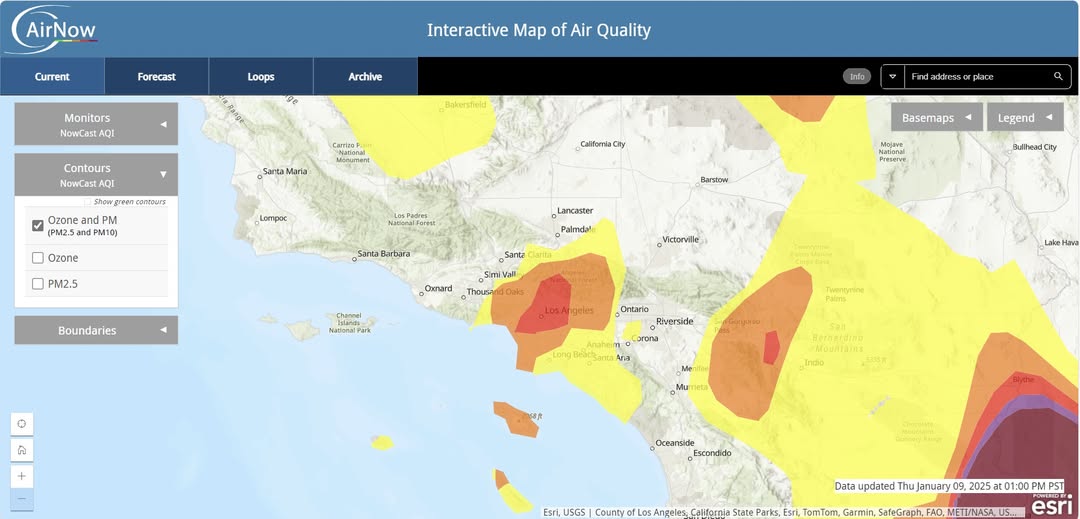Expand the Boundaries panel

96,330
